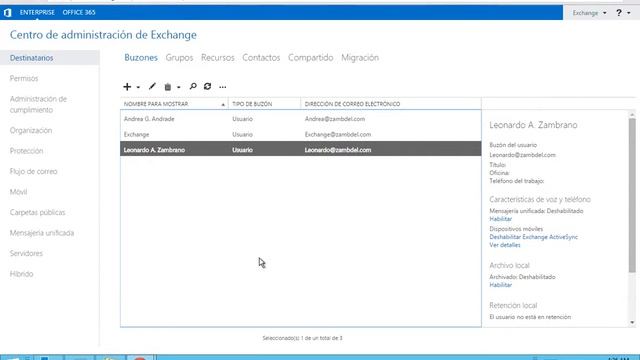
Task: Click sort arrow in name column header
Action: click(x=223, y=105)
